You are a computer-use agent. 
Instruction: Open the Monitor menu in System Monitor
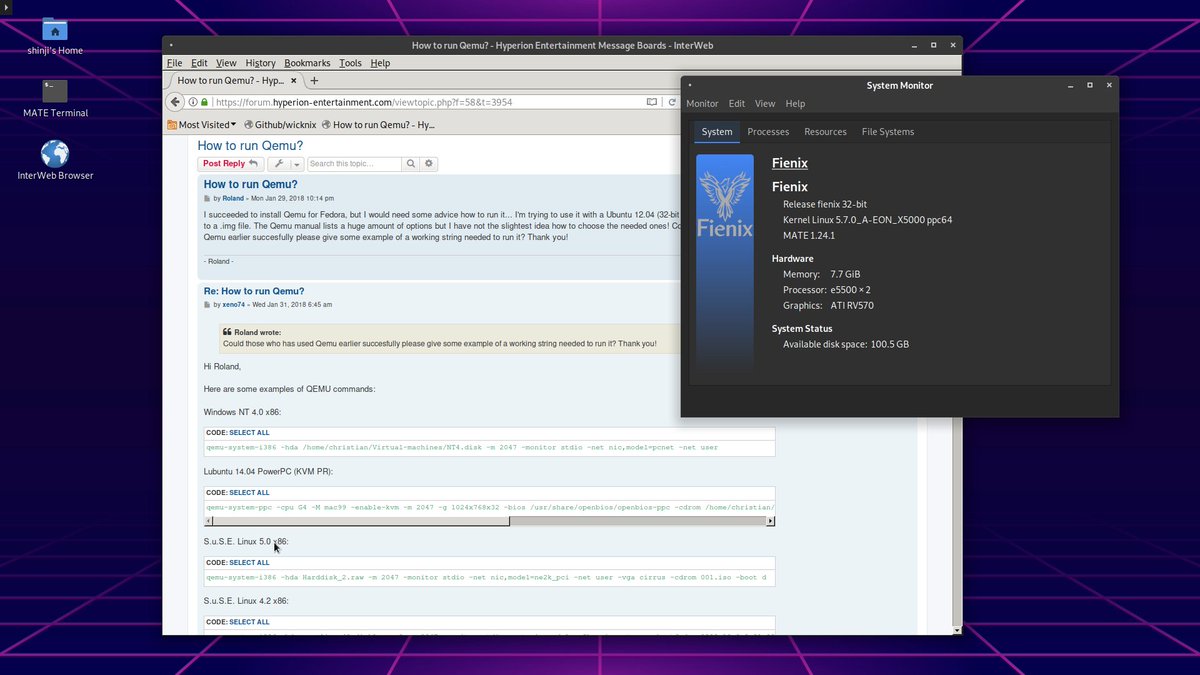(702, 104)
